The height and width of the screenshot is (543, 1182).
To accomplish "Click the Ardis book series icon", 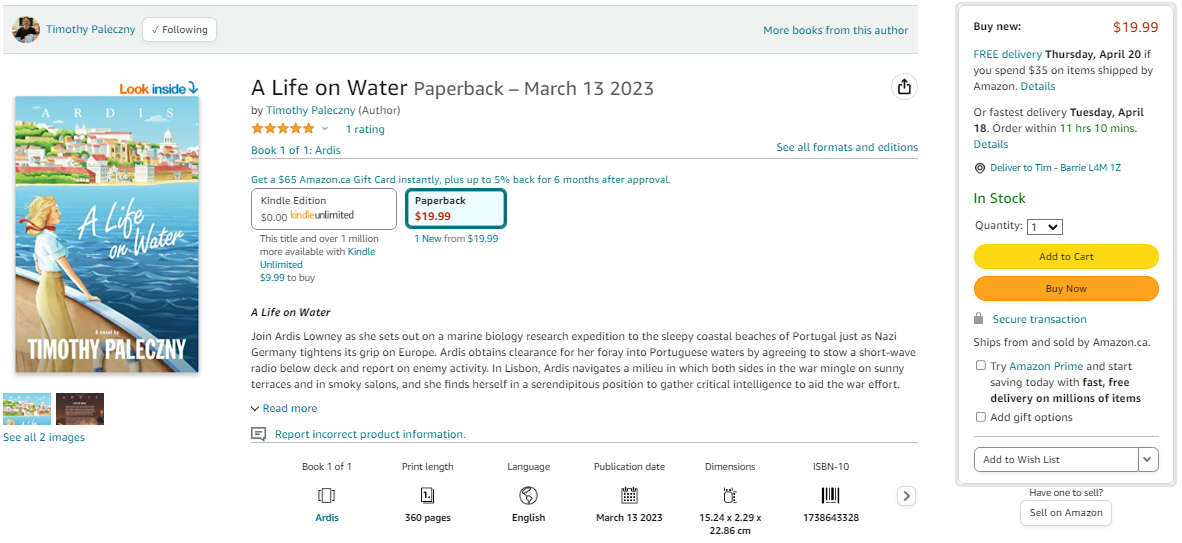I will (326, 495).
